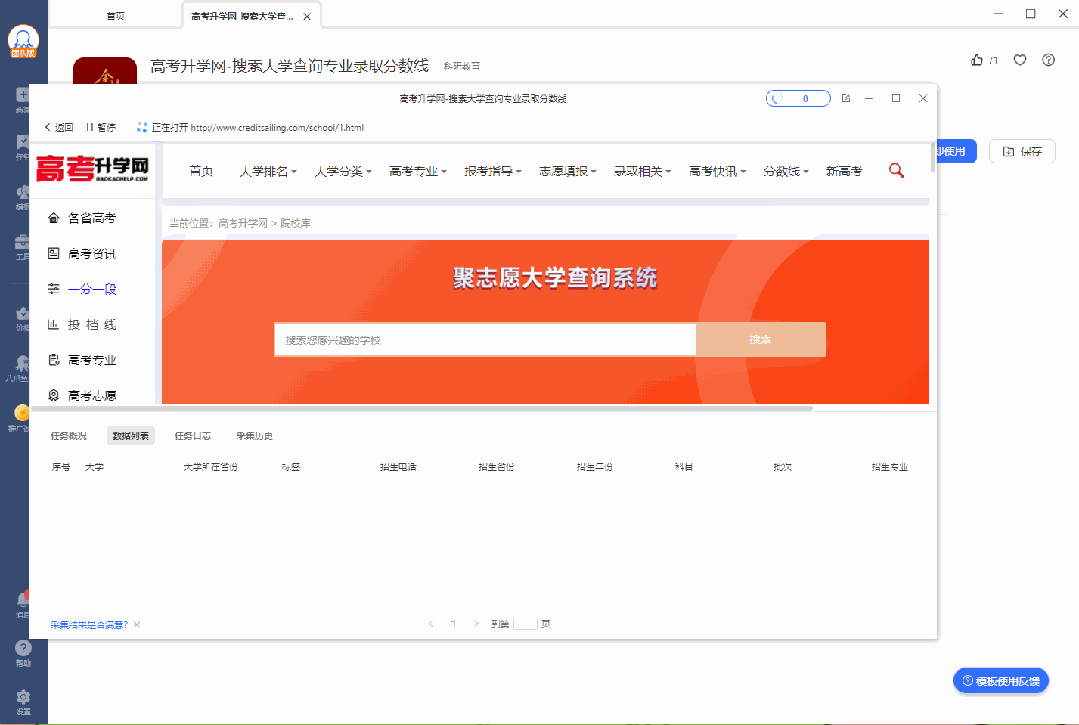Dismiss the 采集结果是否满意 prompt

[137, 625]
